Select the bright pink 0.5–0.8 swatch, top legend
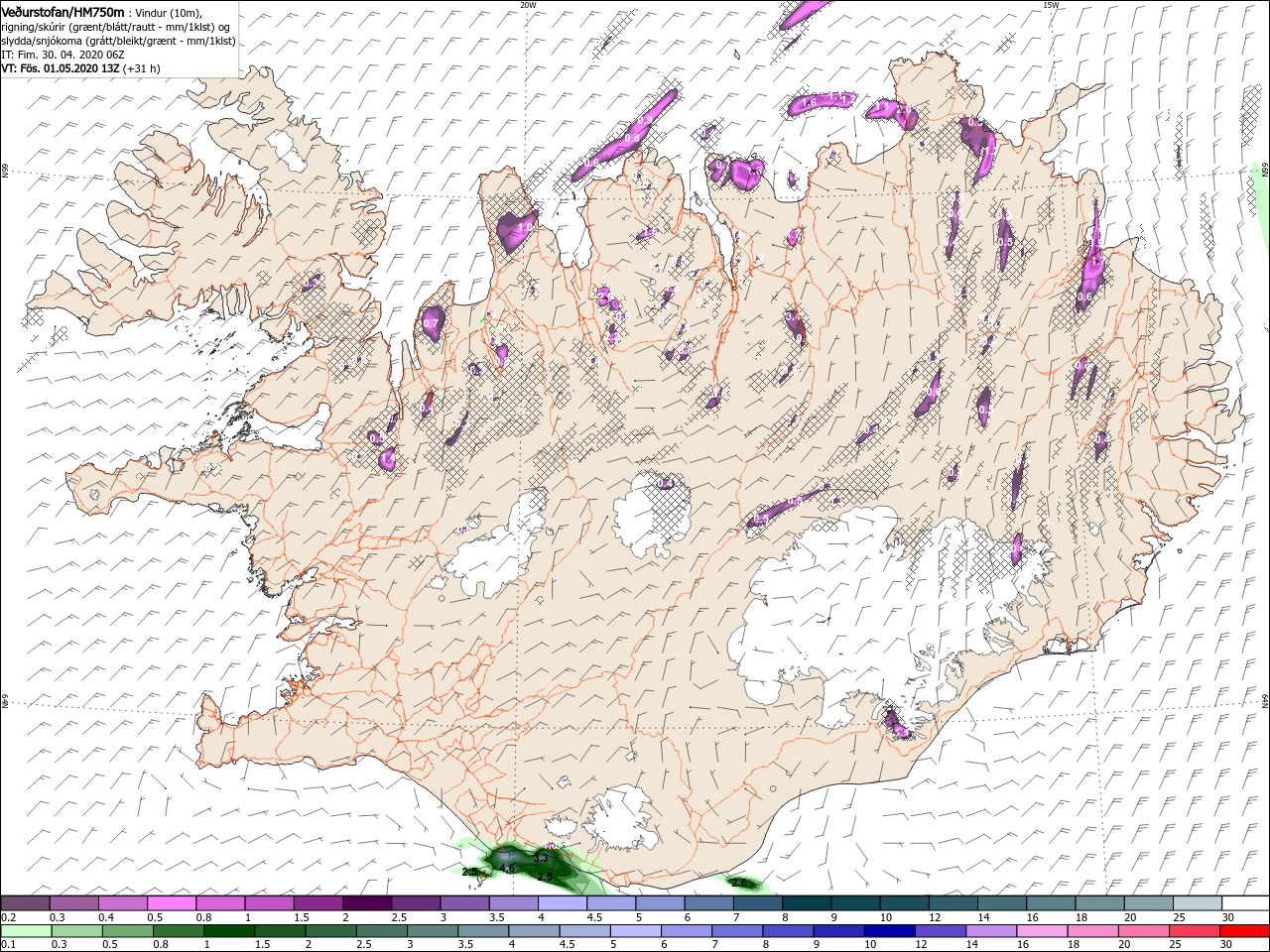The image size is (1270, 952). (x=171, y=903)
